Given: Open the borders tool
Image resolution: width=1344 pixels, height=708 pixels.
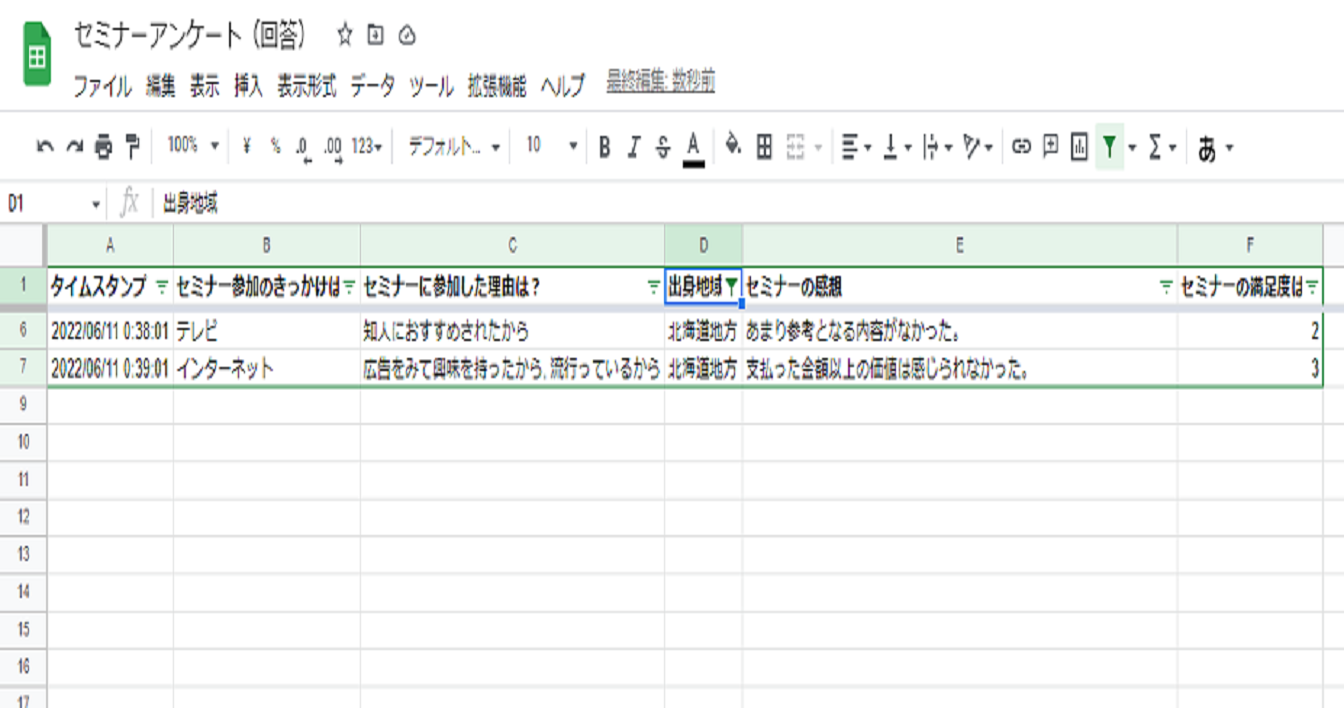Looking at the screenshot, I should pos(764,147).
